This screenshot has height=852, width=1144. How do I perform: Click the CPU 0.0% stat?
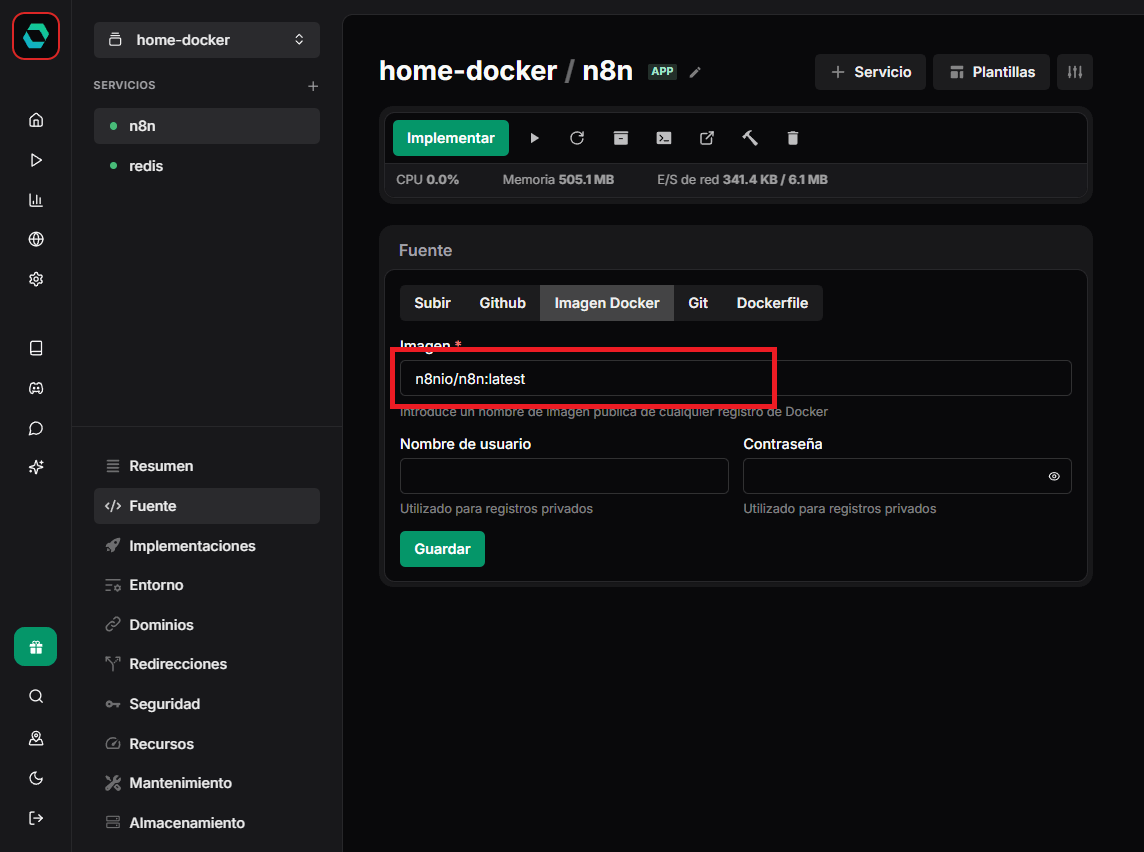[428, 179]
